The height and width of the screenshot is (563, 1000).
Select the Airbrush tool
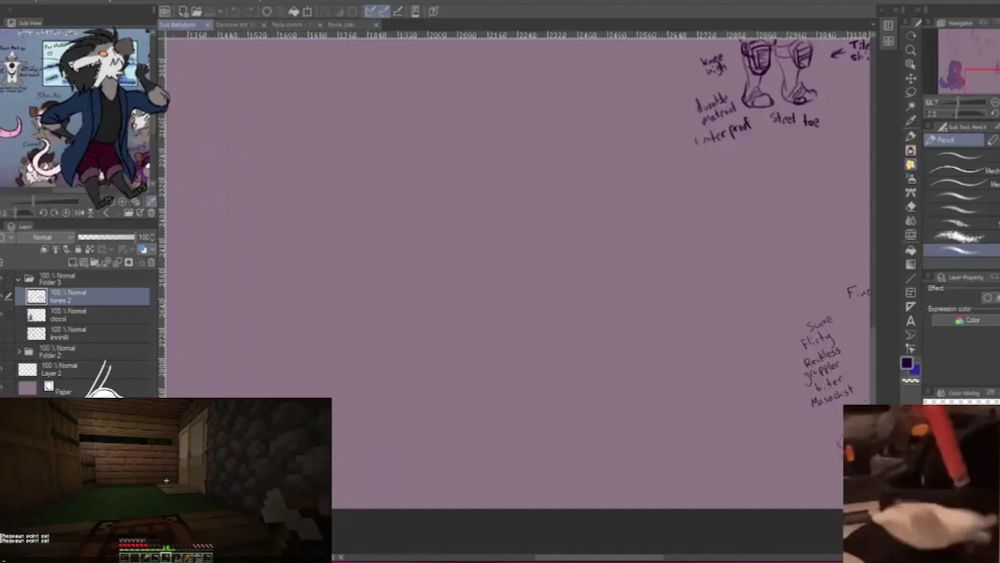[x=911, y=179]
